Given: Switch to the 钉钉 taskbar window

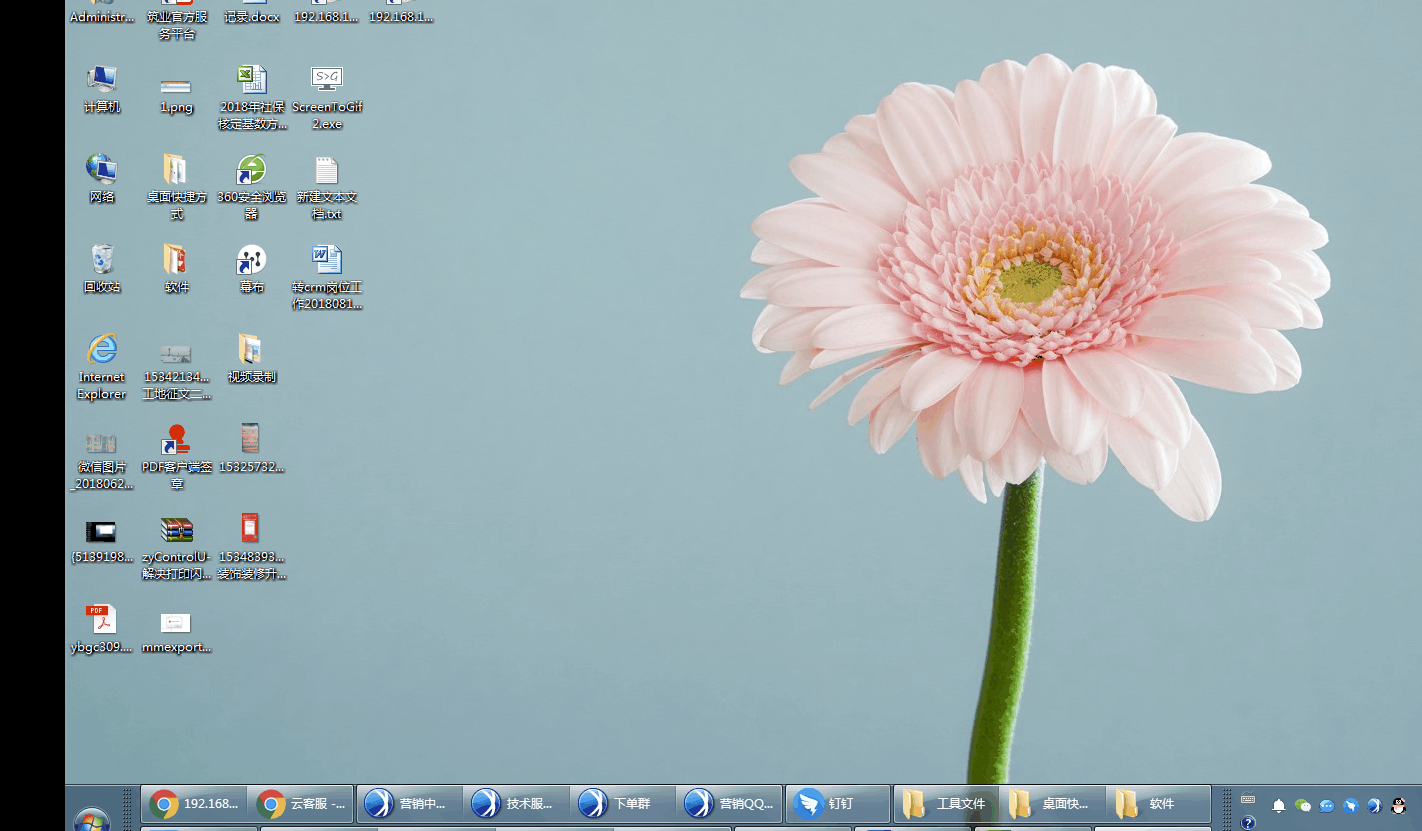Looking at the screenshot, I should [838, 803].
